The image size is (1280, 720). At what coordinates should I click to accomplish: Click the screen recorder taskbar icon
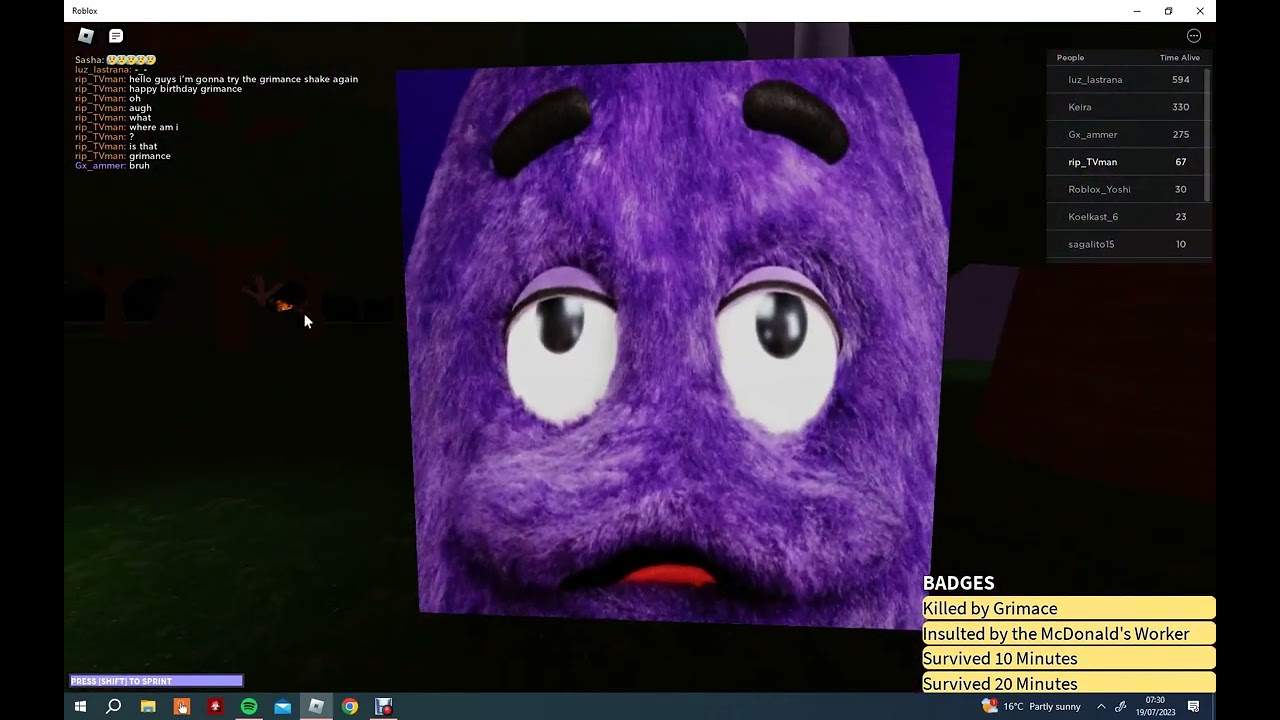coord(384,707)
